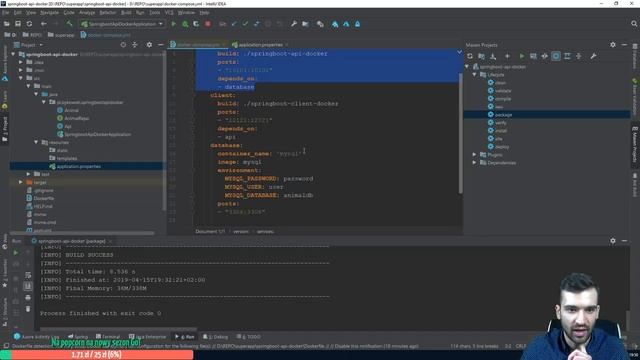Collapse the springboot-api-docker project root
Screen dimensions: 640x360
coord(13,54)
